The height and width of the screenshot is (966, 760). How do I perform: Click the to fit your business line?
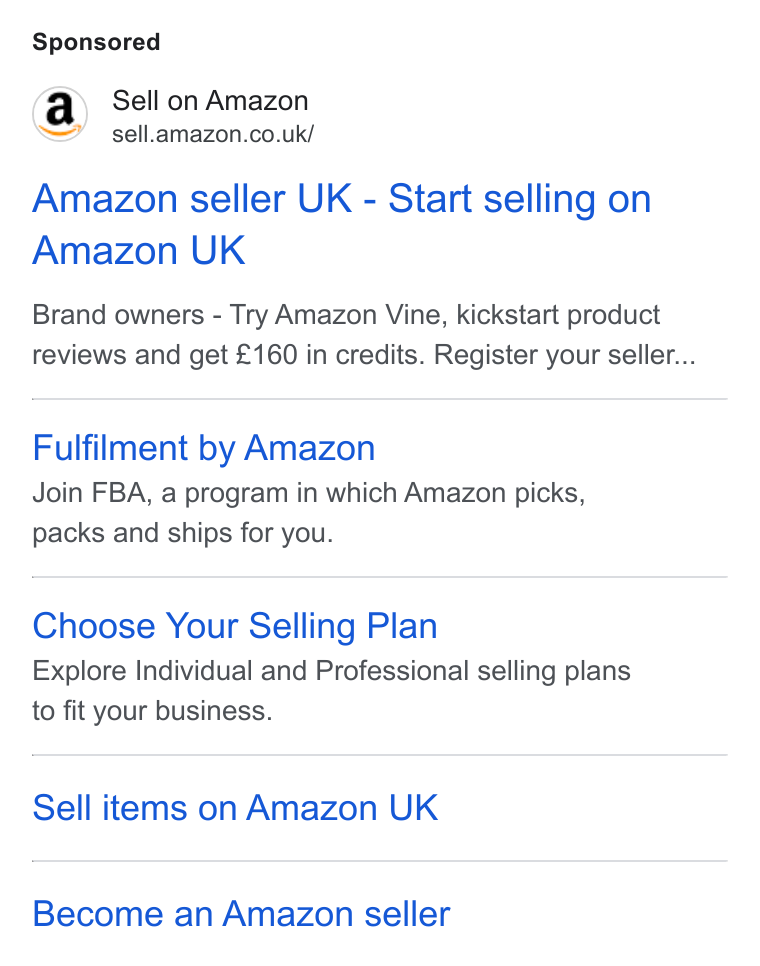click(x=152, y=711)
